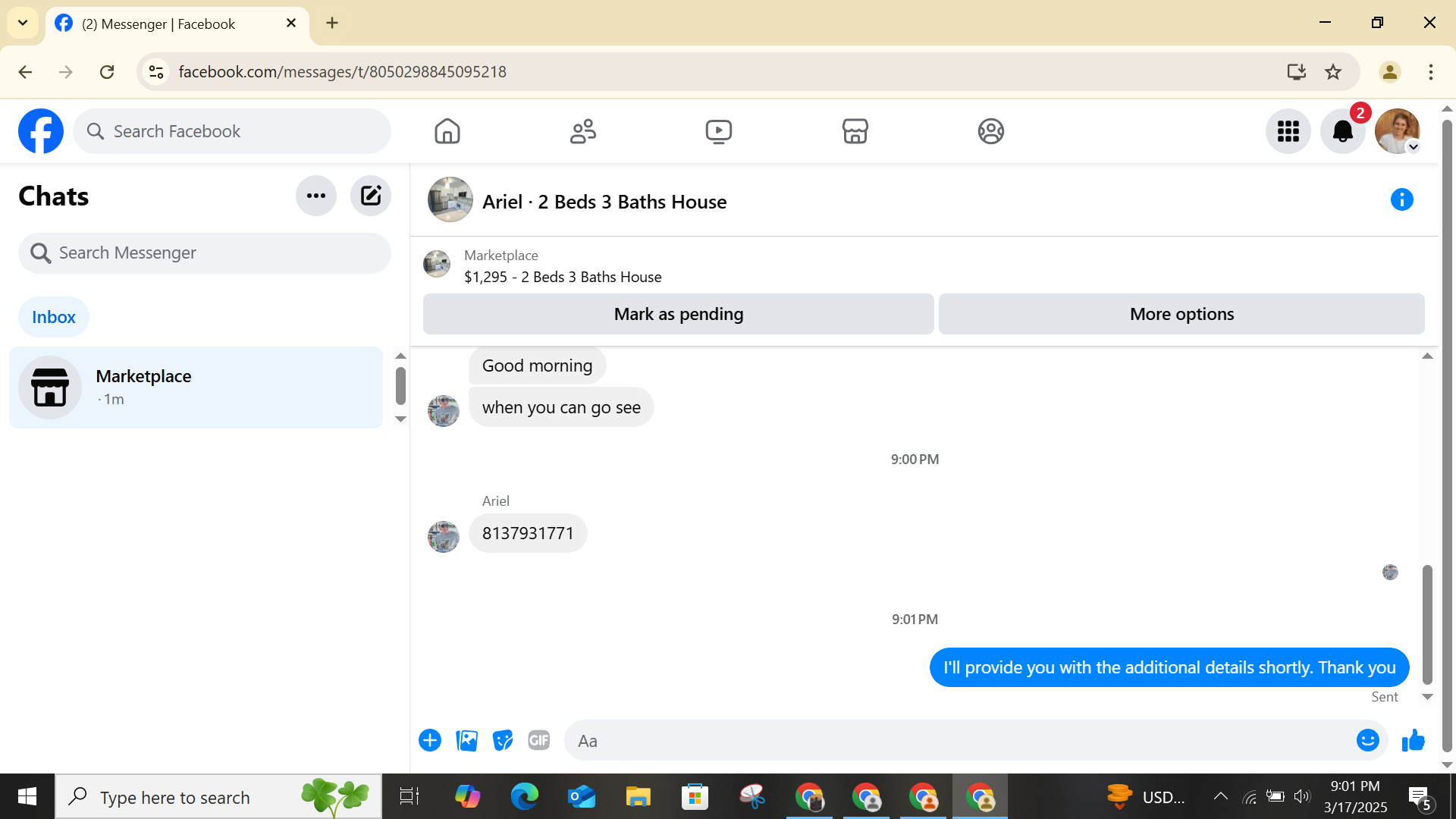1456x819 pixels.
Task: Open Chrome profile icon
Action: click(1389, 72)
